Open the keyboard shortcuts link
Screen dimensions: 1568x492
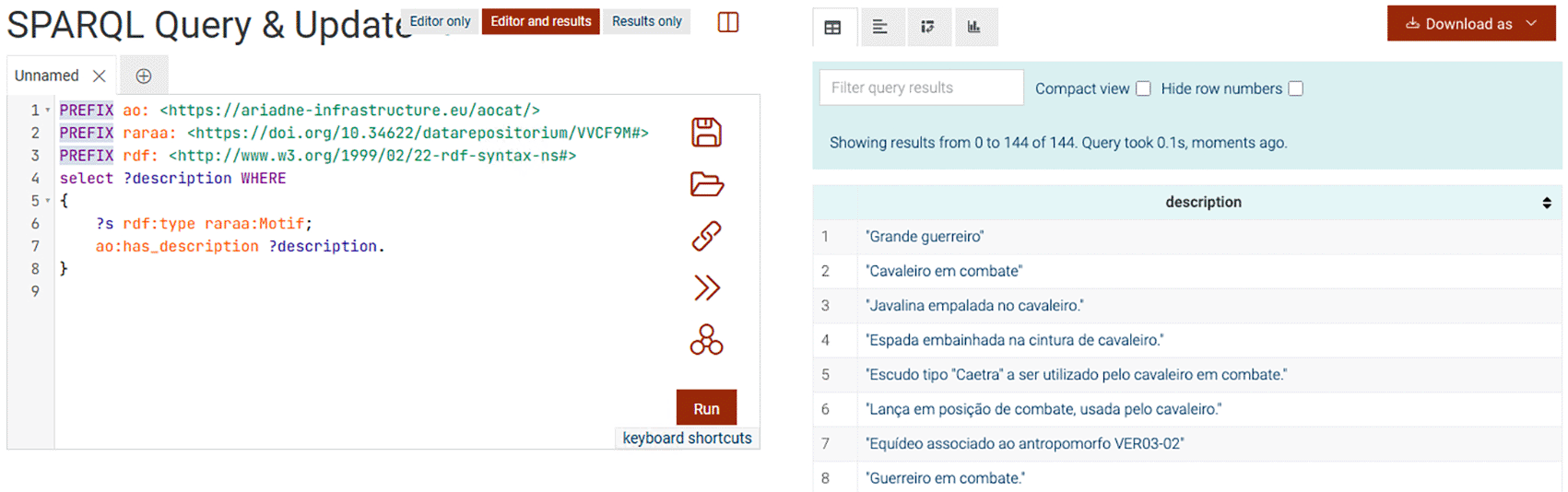687,439
